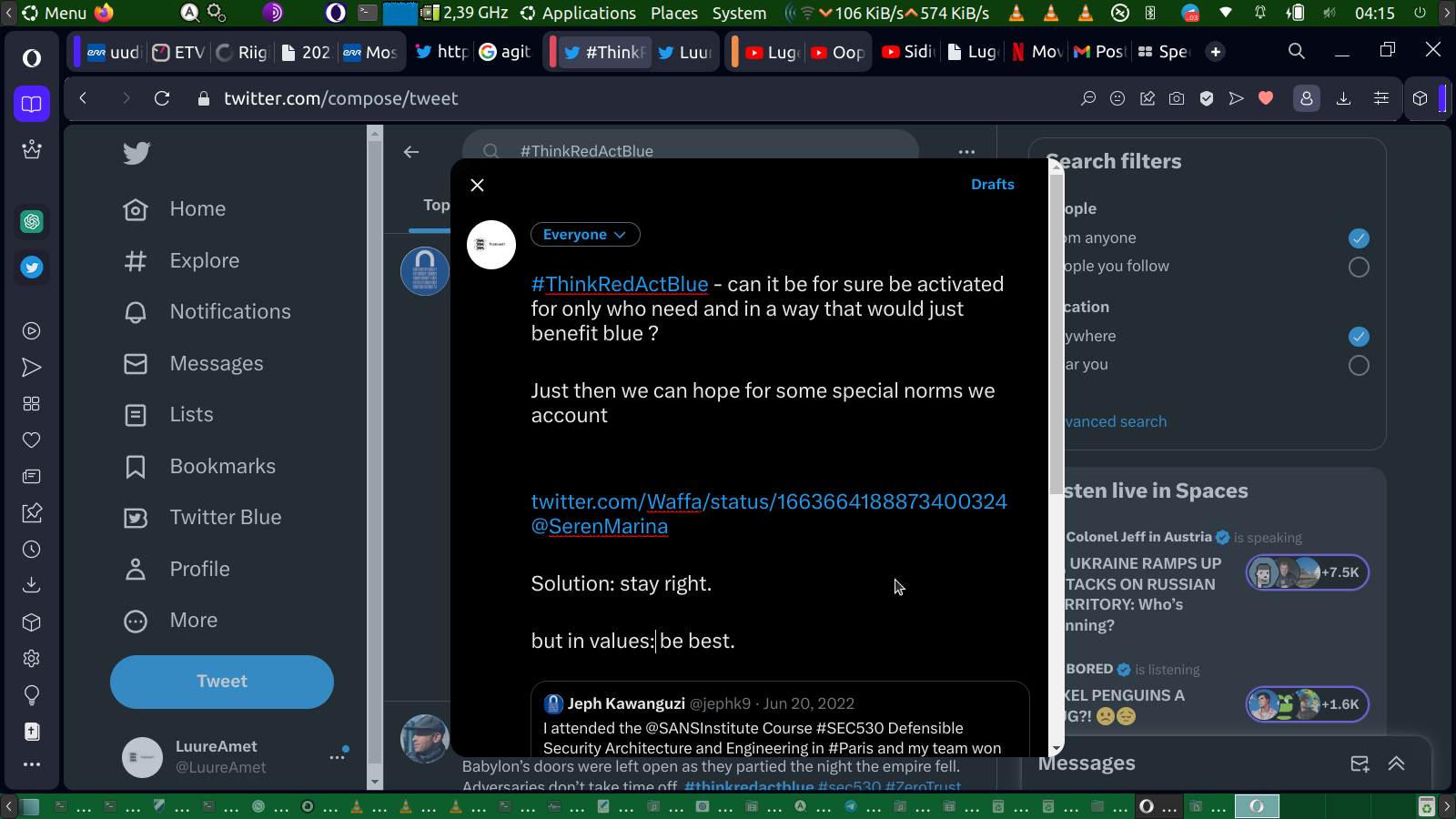This screenshot has height=819, width=1456.
Task: Select the 'Near you' location radio button
Action: [x=1359, y=366]
